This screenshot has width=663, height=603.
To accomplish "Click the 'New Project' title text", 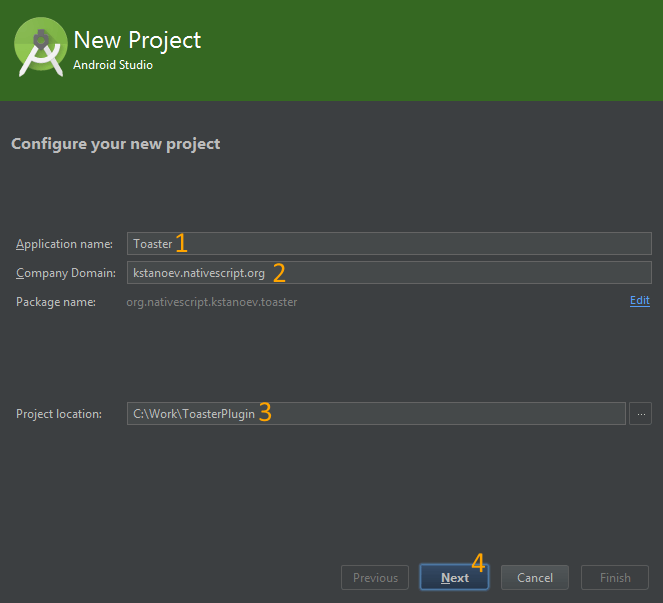I will (137, 40).
